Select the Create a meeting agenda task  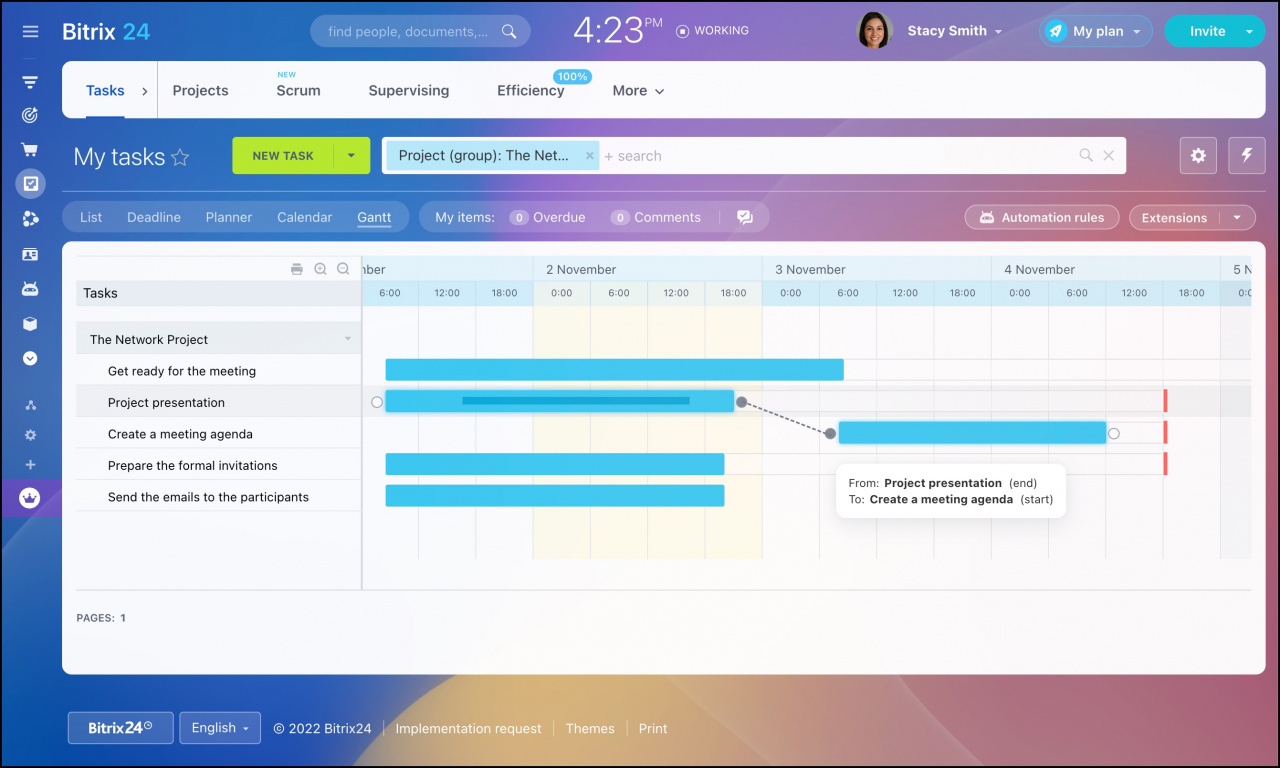180,434
